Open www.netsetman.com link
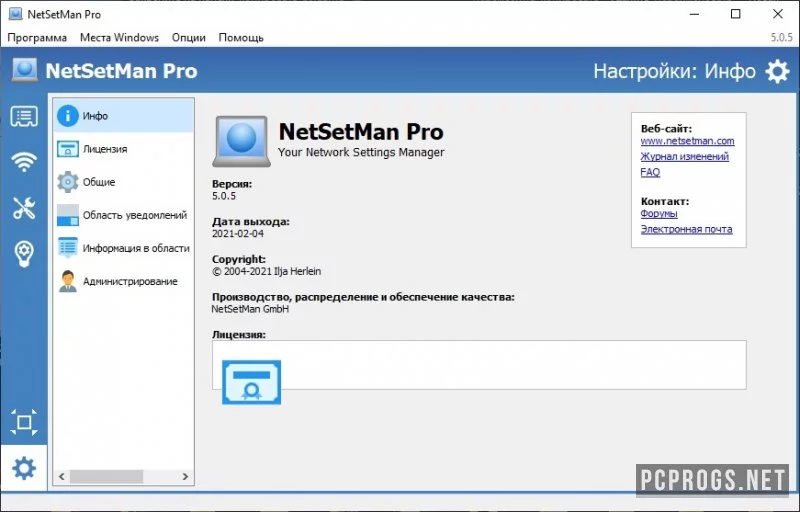800x512 pixels. tap(687, 141)
